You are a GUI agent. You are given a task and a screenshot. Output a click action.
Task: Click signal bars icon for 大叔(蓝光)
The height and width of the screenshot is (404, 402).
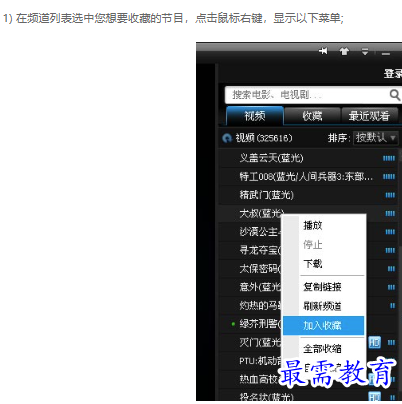click(390, 213)
